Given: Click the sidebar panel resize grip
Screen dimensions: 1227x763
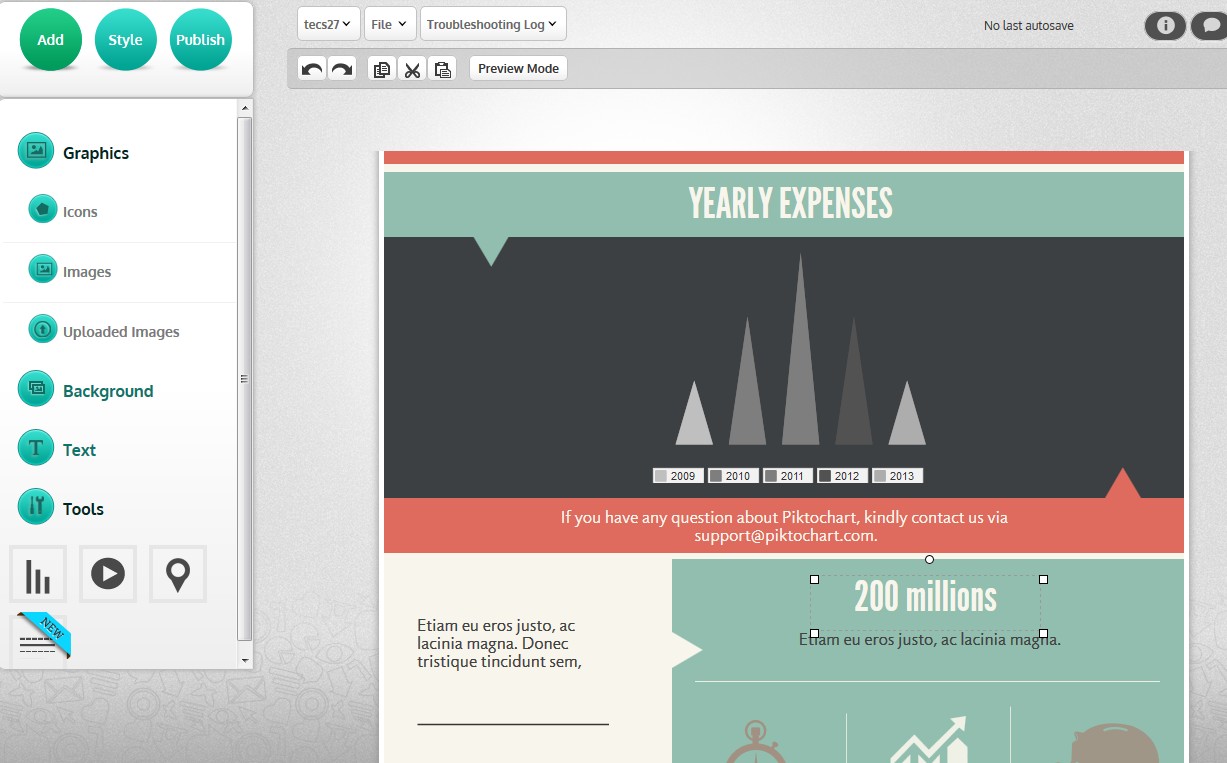Looking at the screenshot, I should pos(245,379).
